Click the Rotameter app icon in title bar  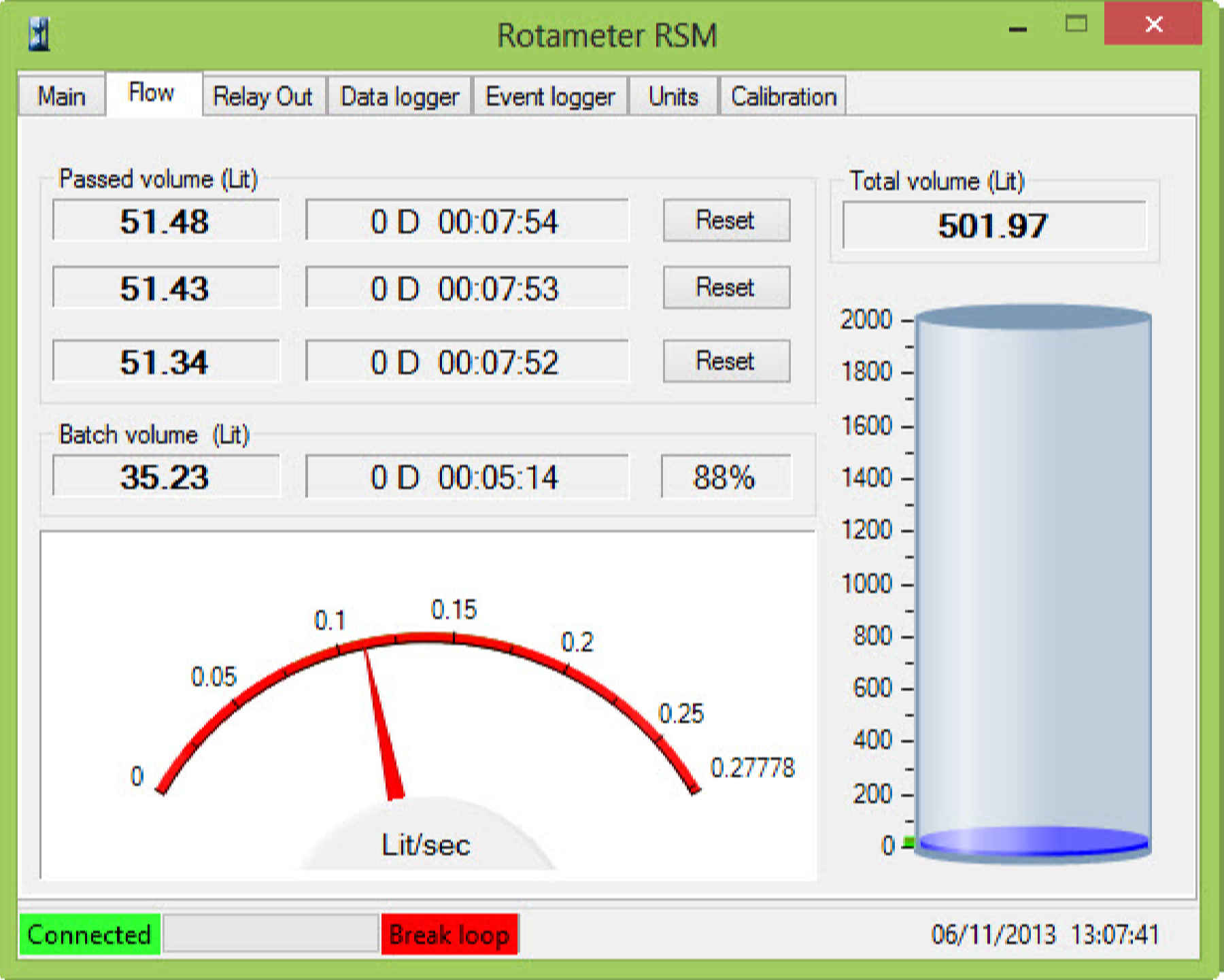(39, 34)
